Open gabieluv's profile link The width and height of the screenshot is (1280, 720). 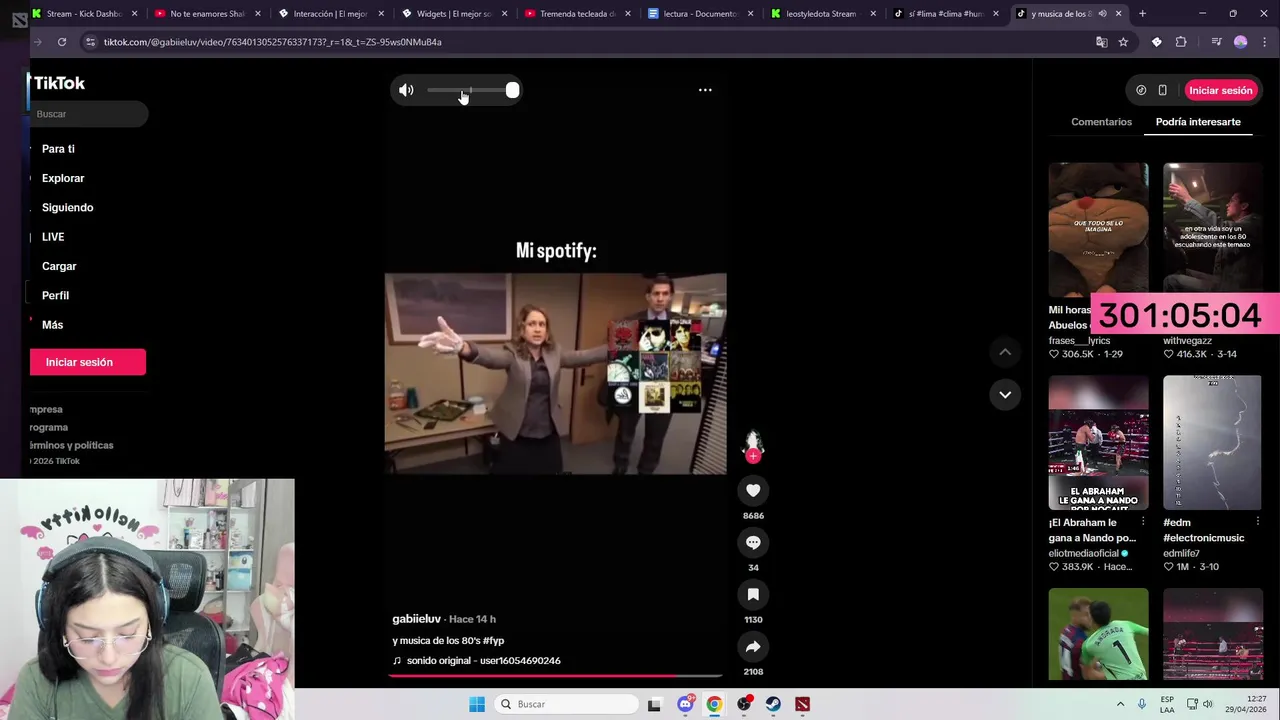pos(416,619)
